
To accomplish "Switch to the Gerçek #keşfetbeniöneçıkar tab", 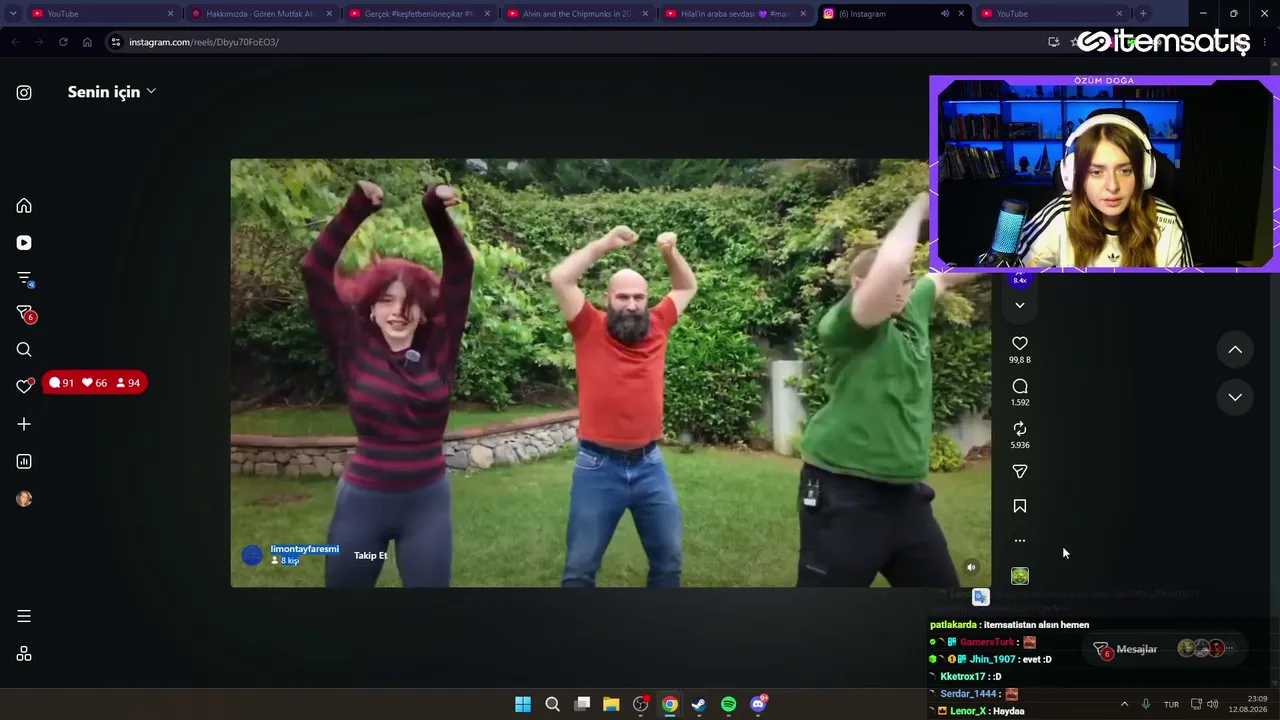I will [x=420, y=14].
